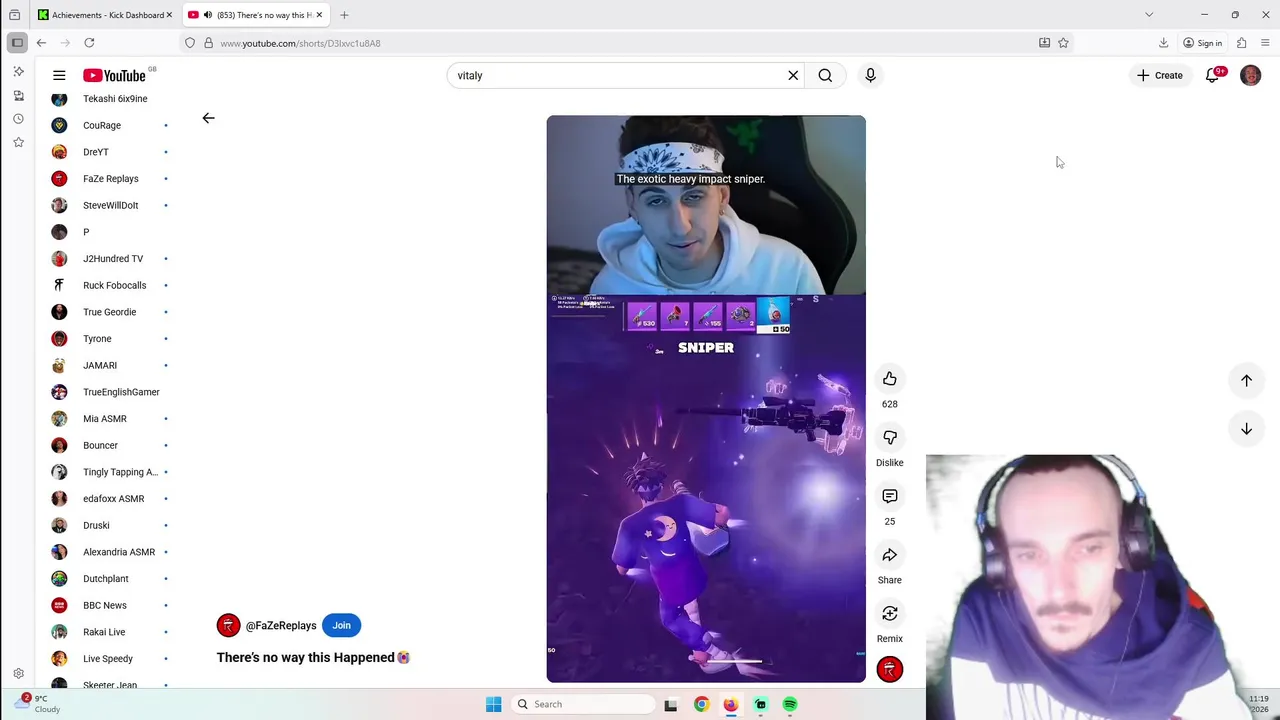Like this Short
Screen dimensions: 1280x720
pyautogui.click(x=889, y=378)
